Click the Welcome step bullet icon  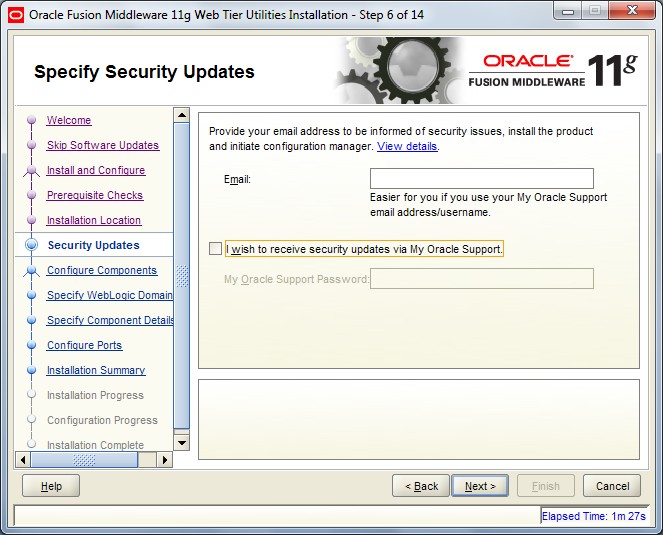[x=31, y=120]
